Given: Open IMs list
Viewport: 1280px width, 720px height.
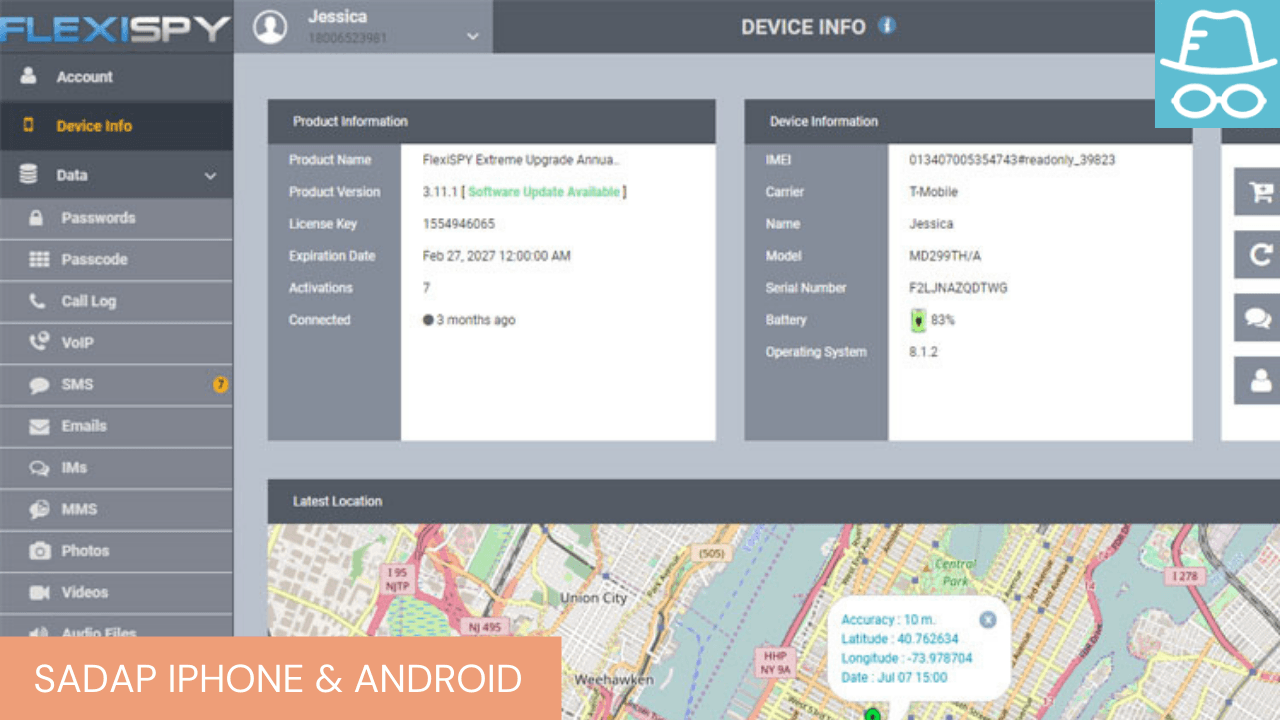Looking at the screenshot, I should 116,467.
